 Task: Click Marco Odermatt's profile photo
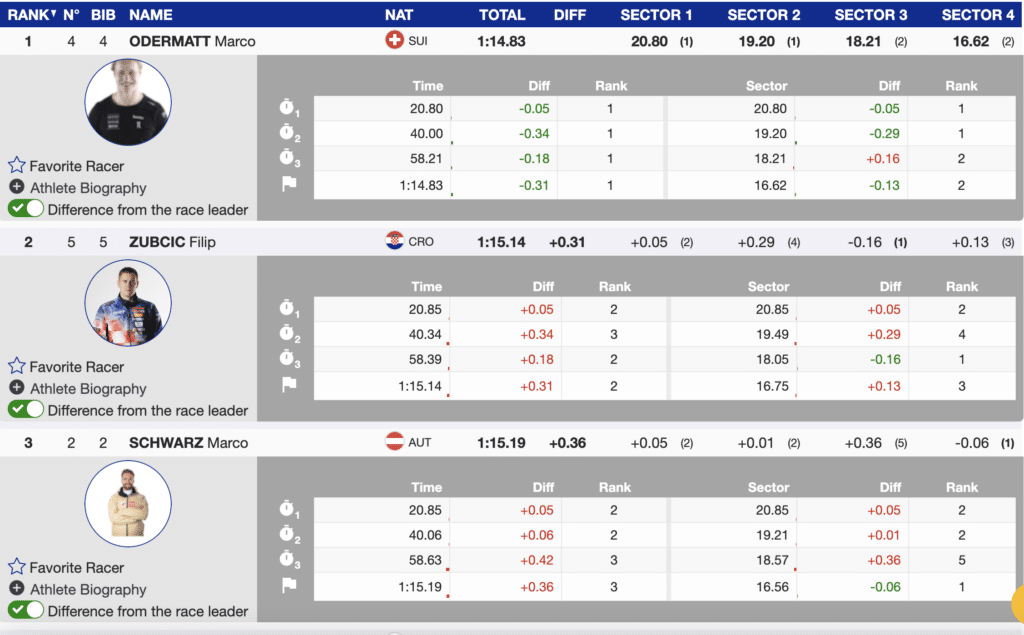[x=128, y=103]
